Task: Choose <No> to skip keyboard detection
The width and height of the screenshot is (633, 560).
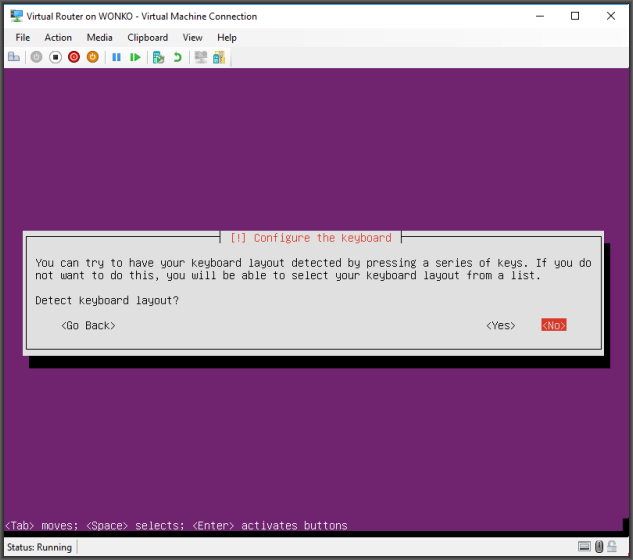Action: [x=554, y=325]
